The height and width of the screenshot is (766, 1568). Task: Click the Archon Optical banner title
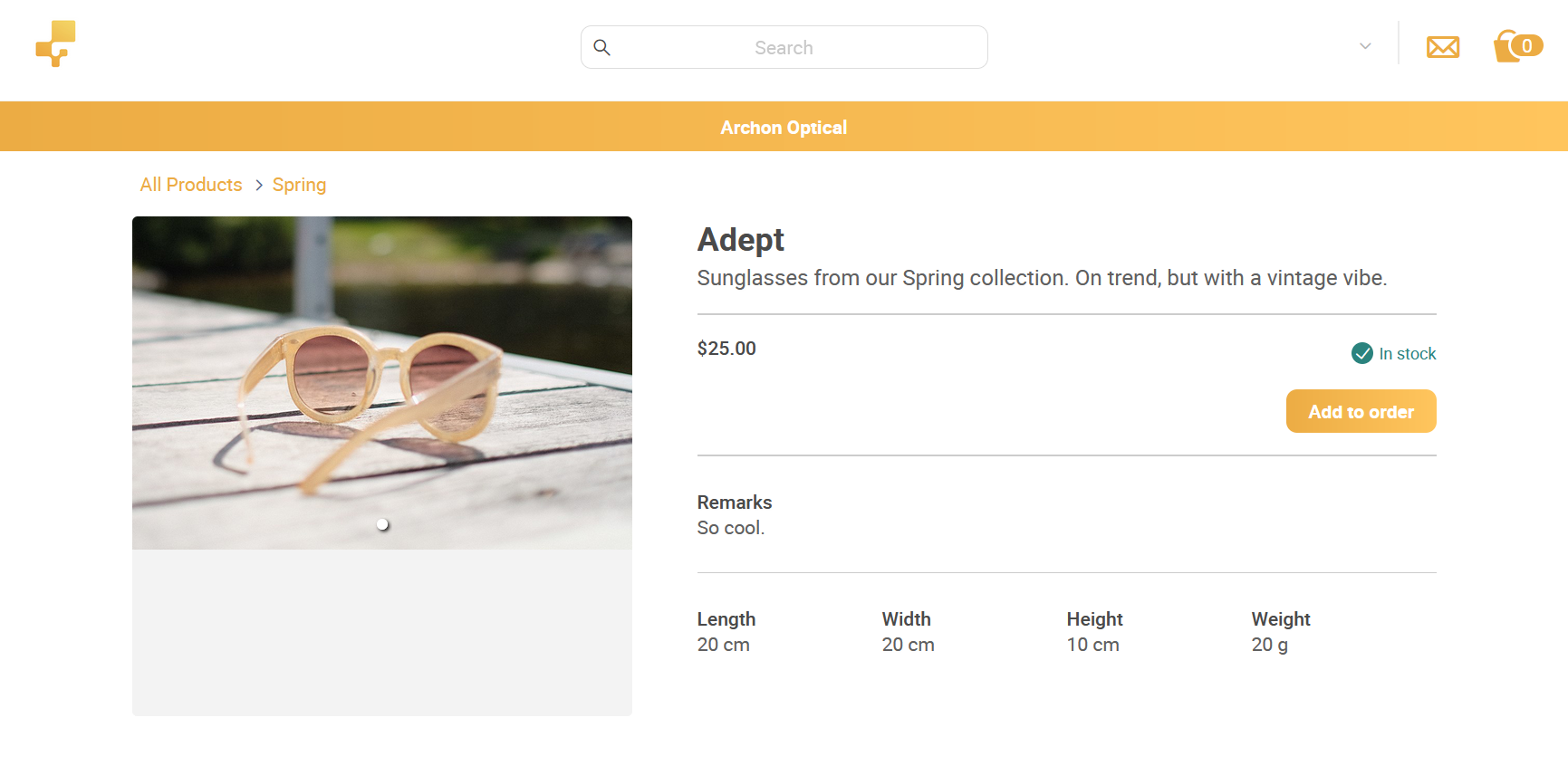pos(784,128)
